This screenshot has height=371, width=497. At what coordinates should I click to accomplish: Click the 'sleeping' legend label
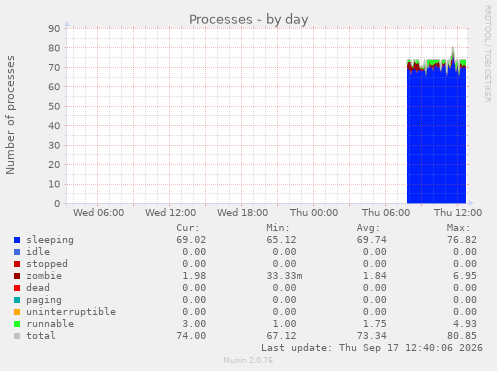tap(50, 240)
